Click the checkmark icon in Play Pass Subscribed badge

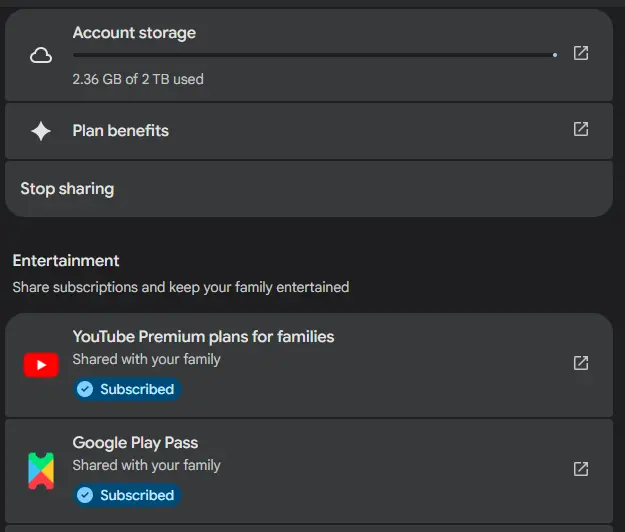(85, 495)
